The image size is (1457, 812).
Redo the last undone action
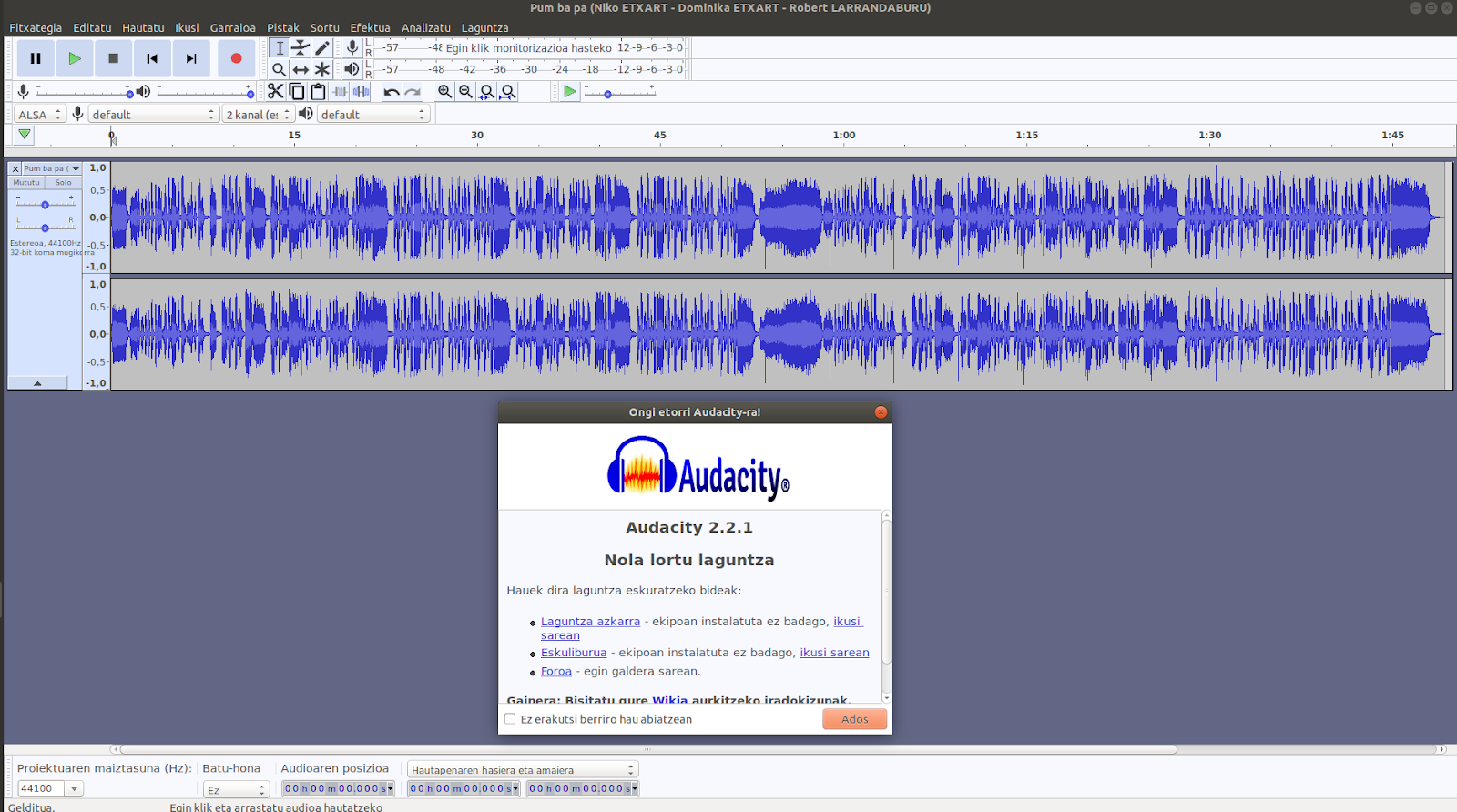pos(413,91)
